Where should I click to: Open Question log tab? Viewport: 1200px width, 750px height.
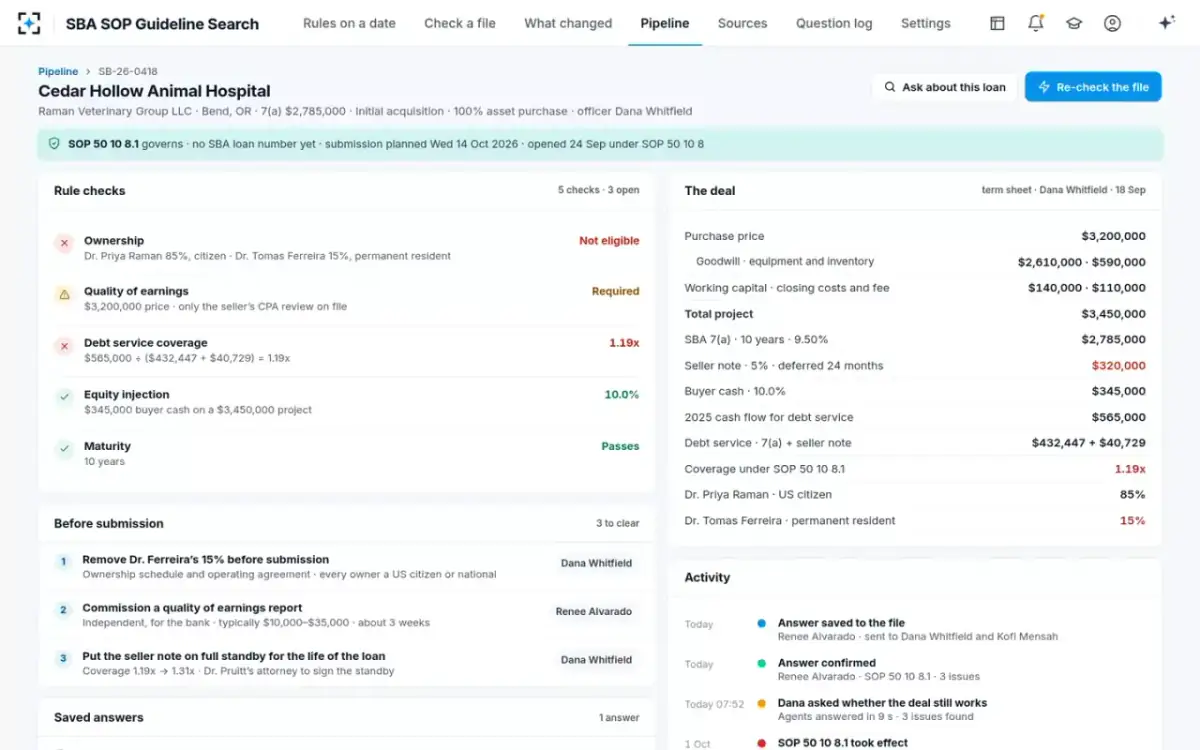pyautogui.click(x=834, y=23)
